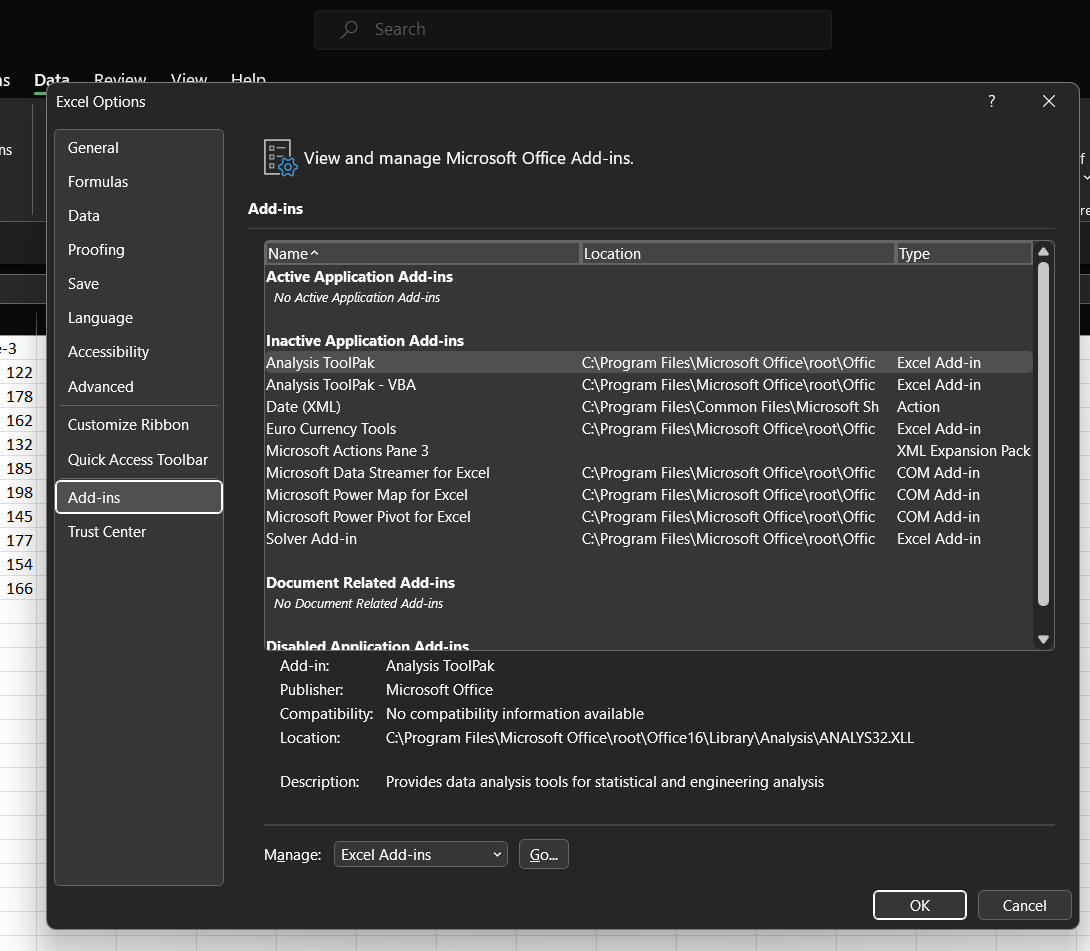Select the Analysis ToolPak - VBA row
Screen dimensions: 1090x951
tap(649, 385)
